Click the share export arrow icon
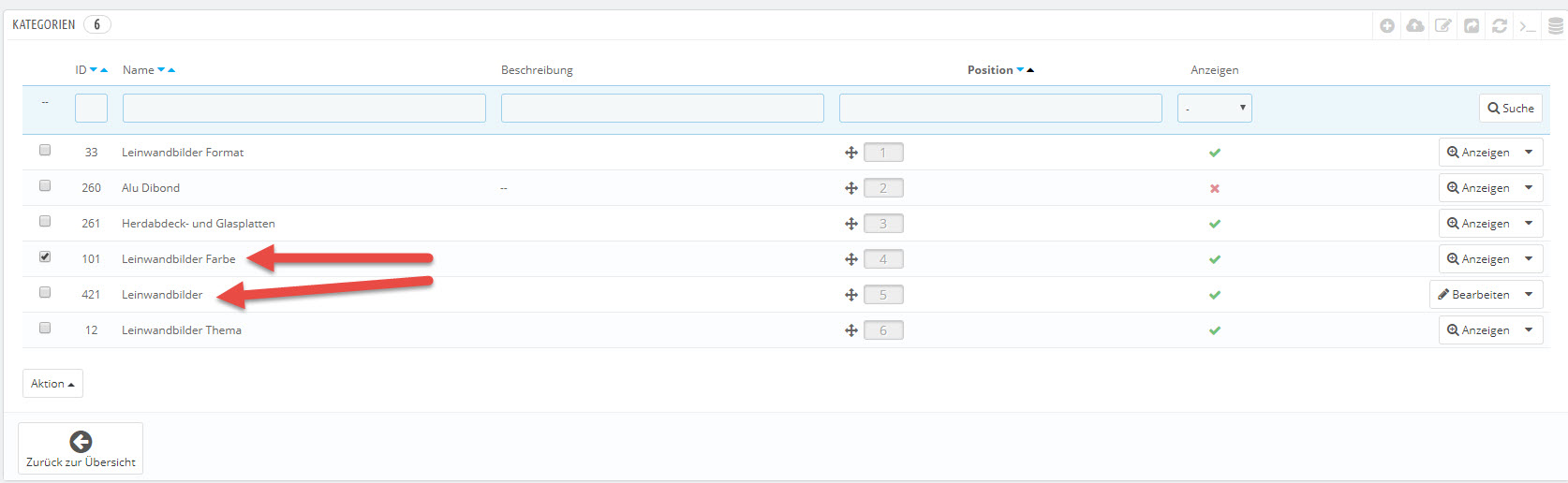1568x483 pixels. pyautogui.click(x=1472, y=26)
